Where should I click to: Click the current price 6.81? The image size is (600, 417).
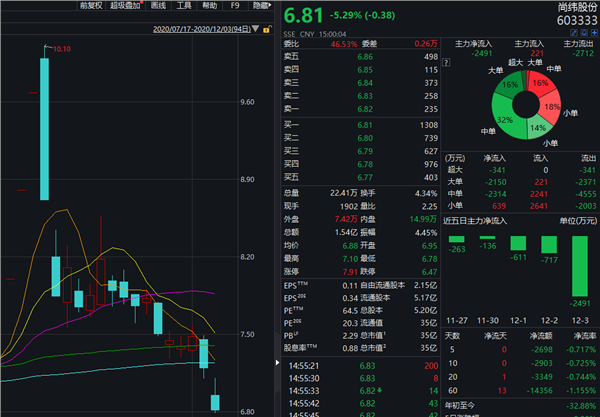click(303, 16)
